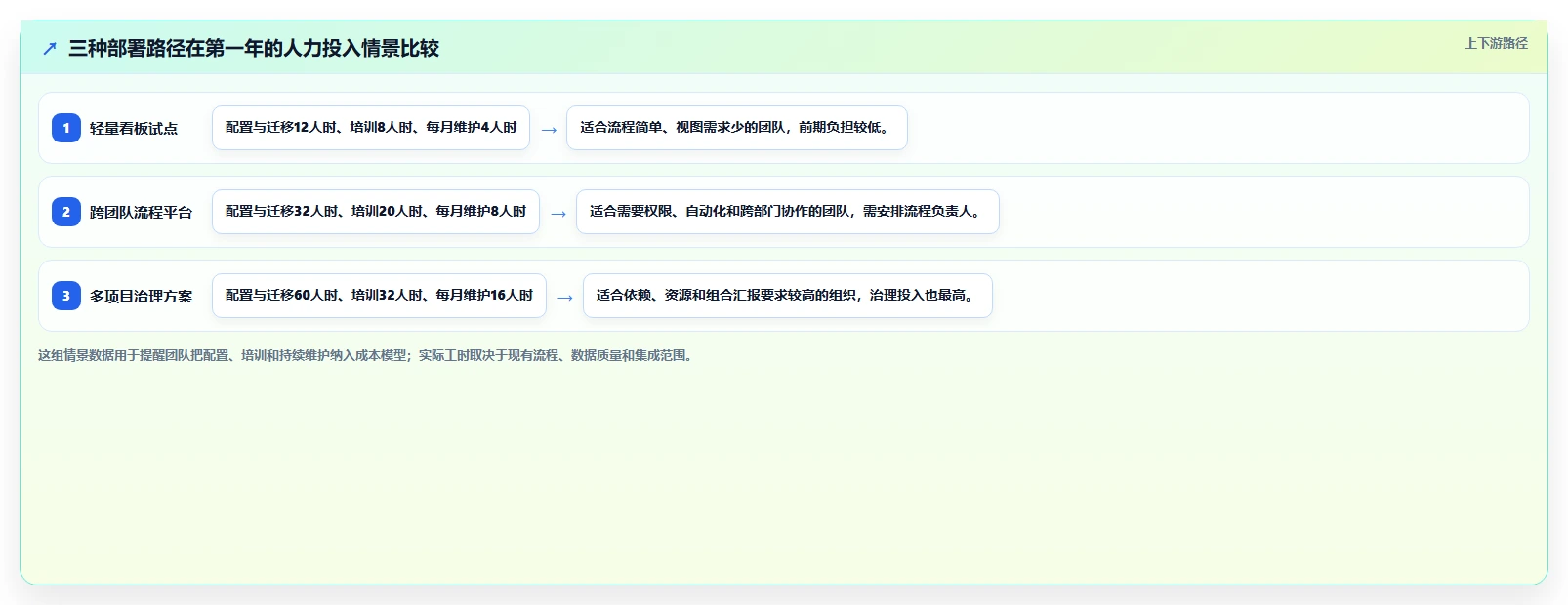The image size is (1568, 605).
Task: Click the arrow icon beside the title
Action: pyautogui.click(x=50, y=48)
